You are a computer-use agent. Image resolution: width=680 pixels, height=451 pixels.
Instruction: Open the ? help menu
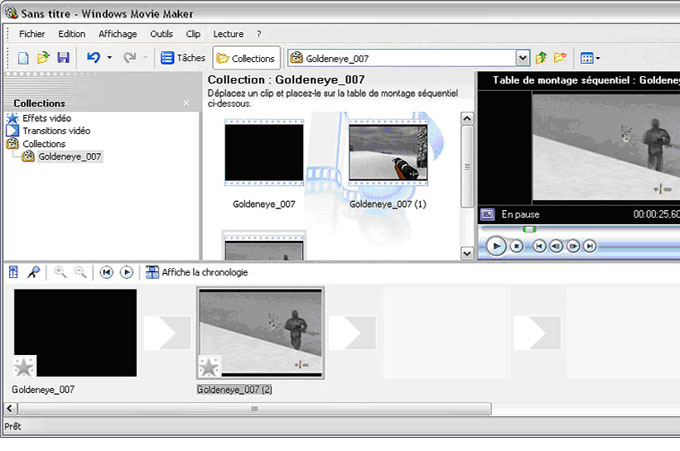pos(259,34)
